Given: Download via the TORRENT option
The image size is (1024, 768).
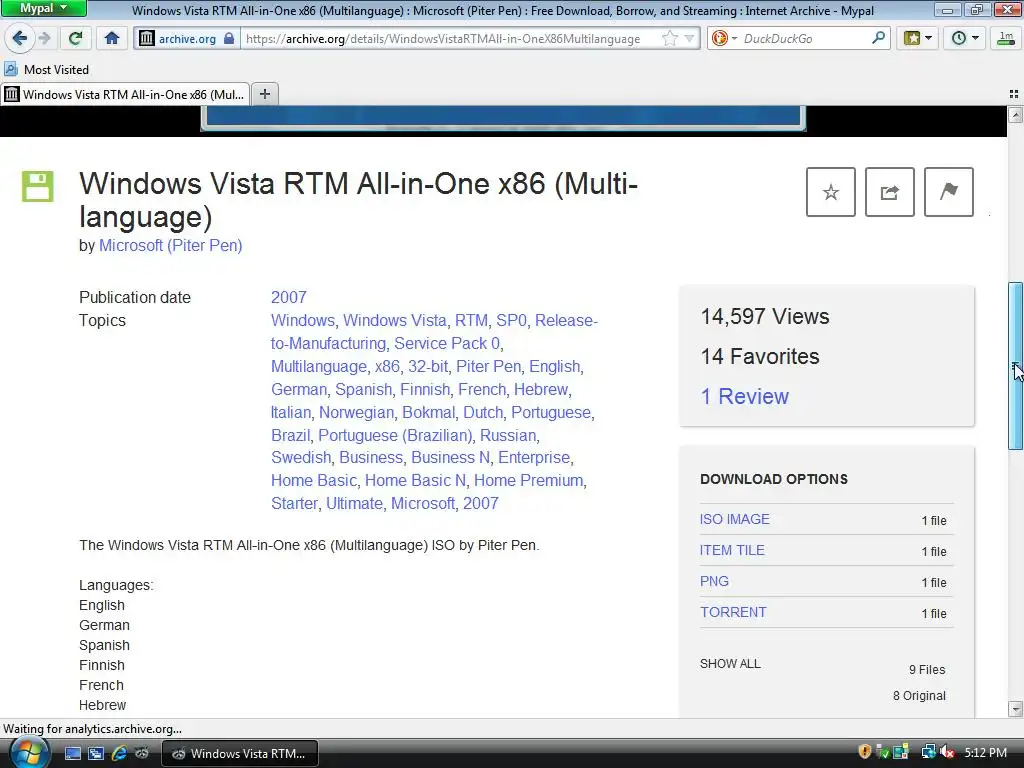Looking at the screenshot, I should (x=733, y=613).
